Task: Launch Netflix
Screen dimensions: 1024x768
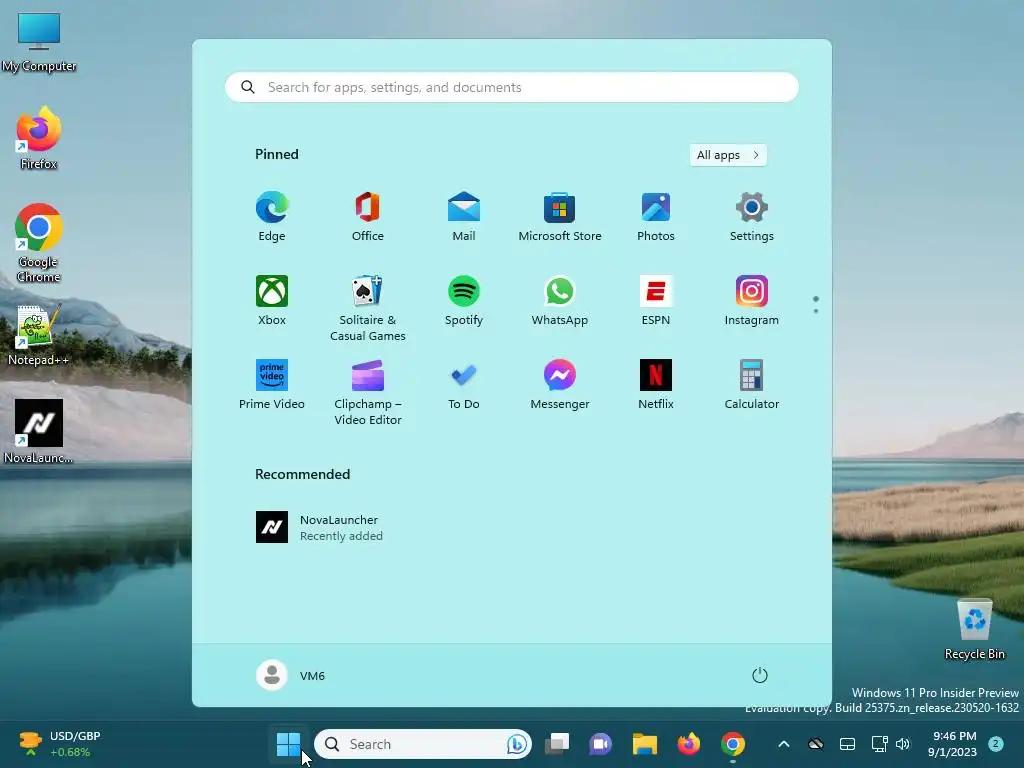Action: coord(656,385)
